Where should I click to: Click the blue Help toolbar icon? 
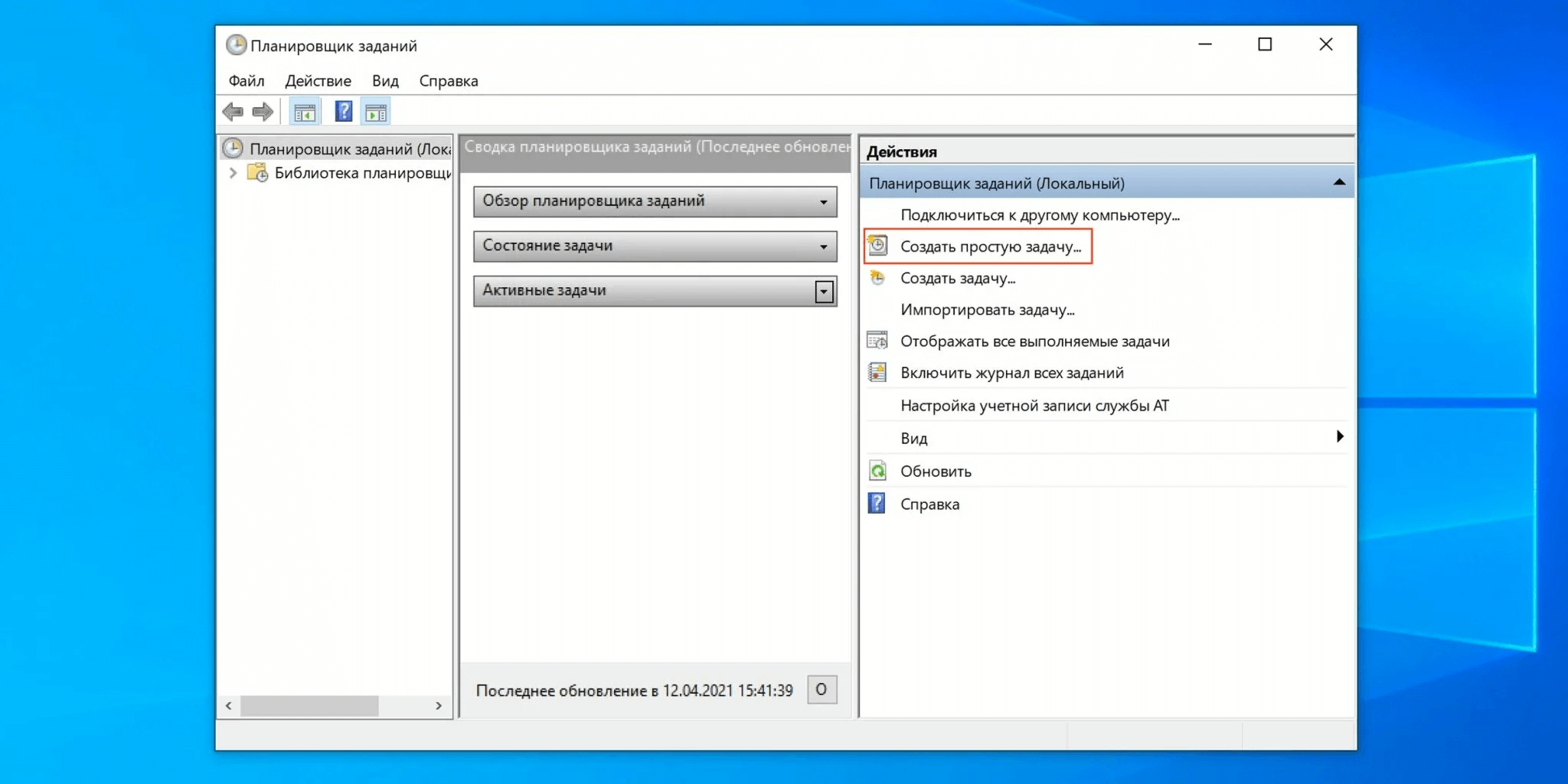[344, 112]
